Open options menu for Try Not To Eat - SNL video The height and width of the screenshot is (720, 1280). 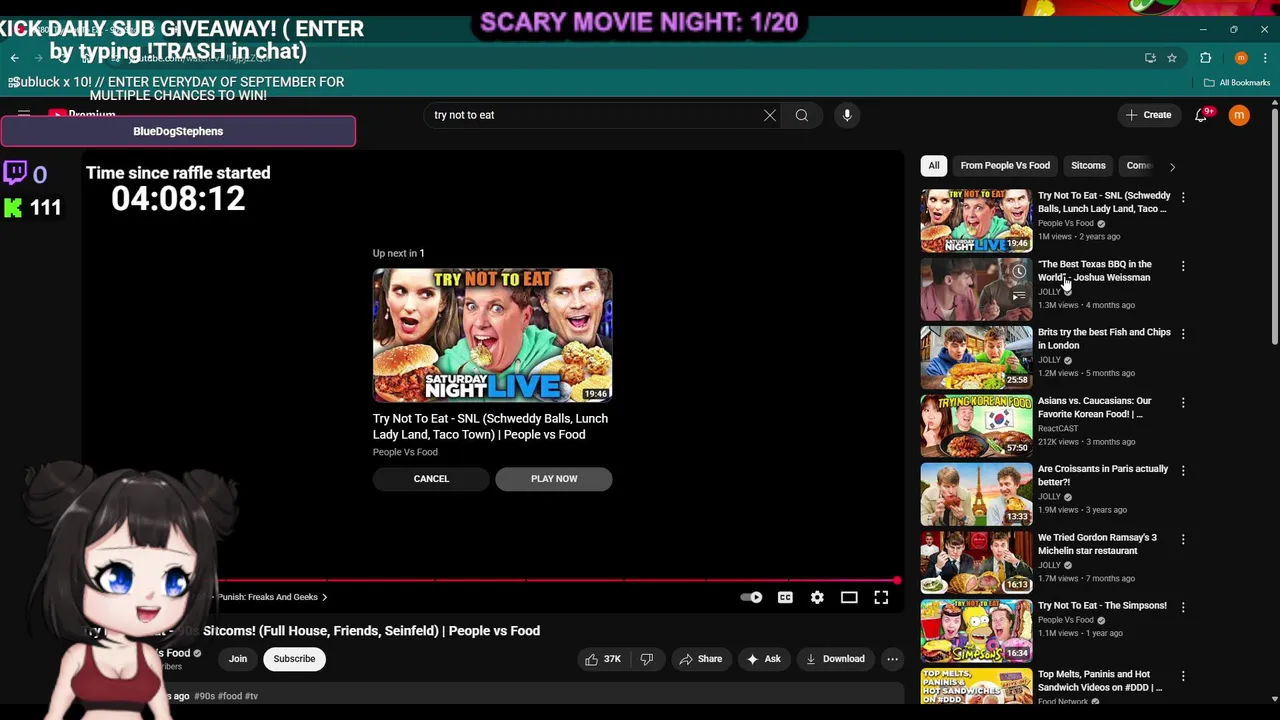coord(1183,198)
